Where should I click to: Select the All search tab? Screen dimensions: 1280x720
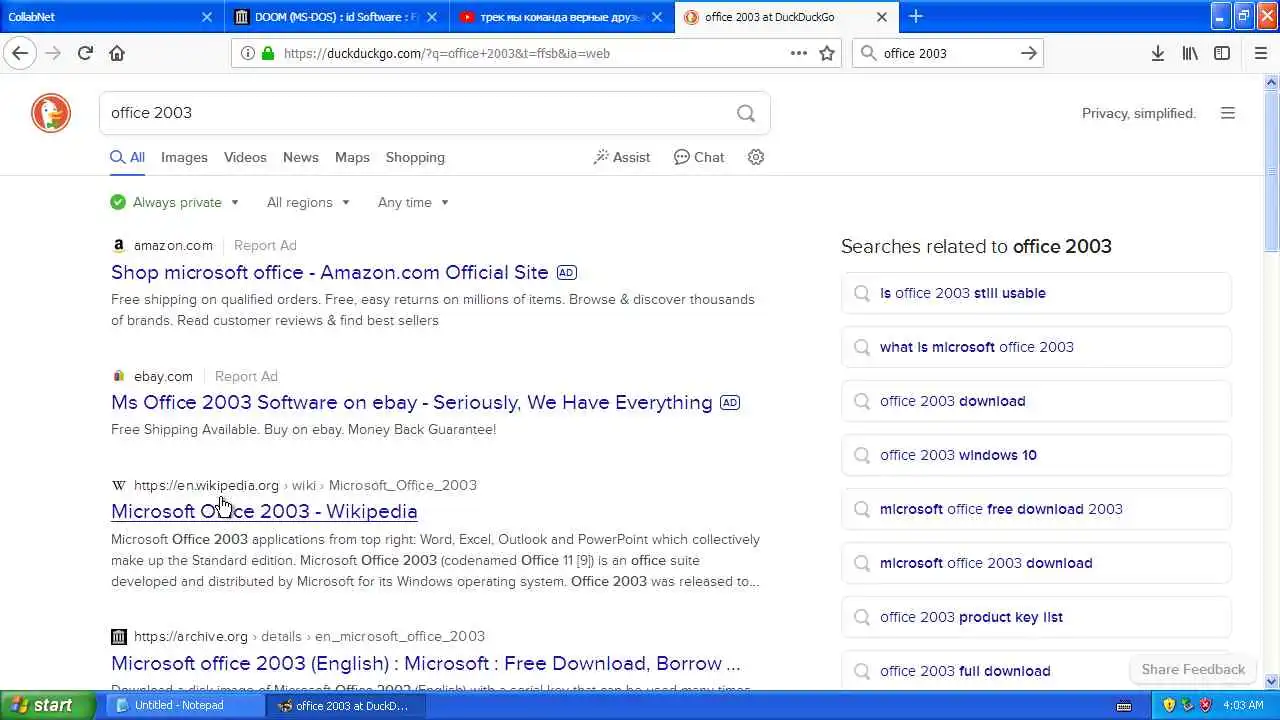coord(127,157)
